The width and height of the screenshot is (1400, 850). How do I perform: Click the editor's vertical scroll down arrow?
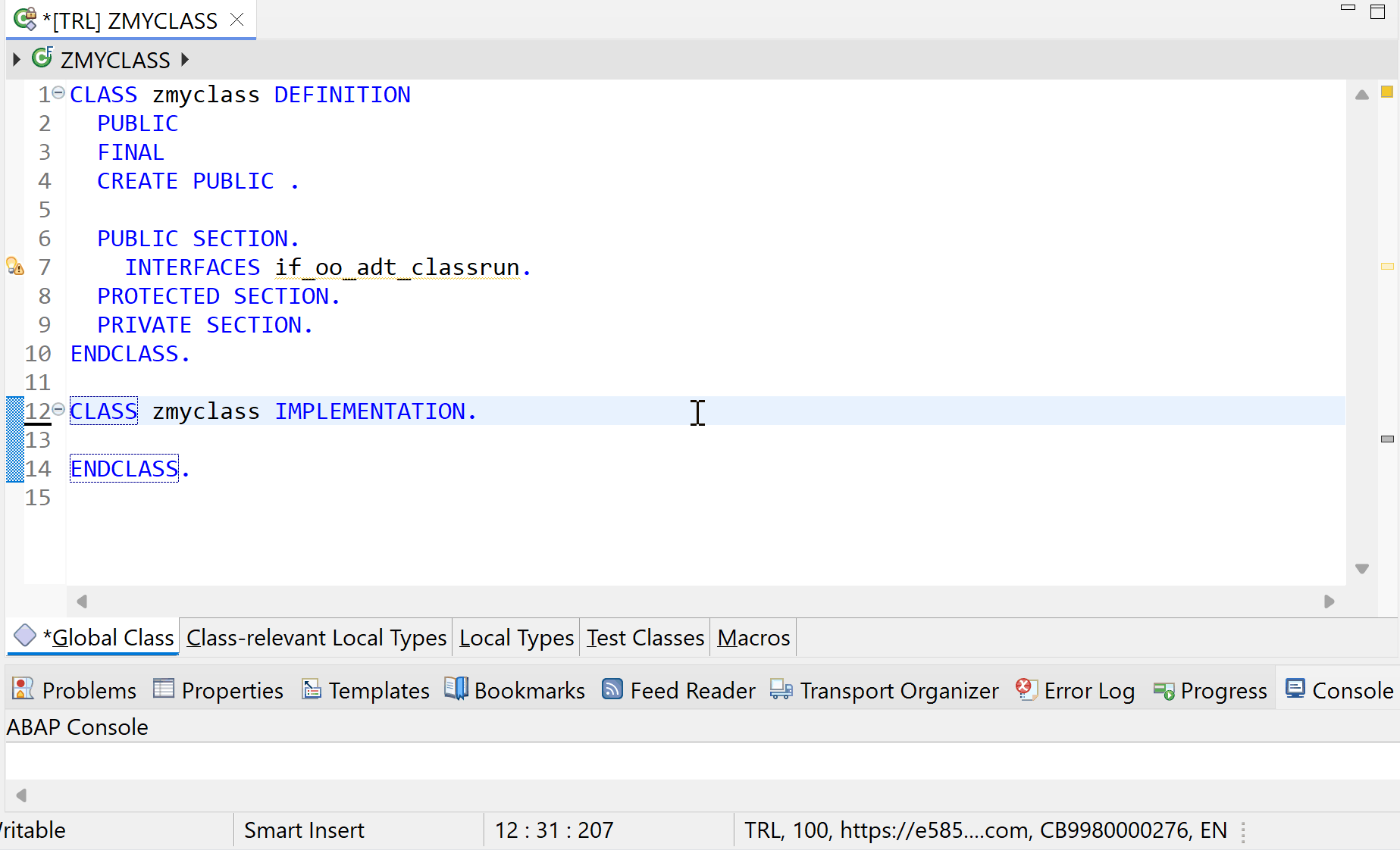(x=1362, y=569)
